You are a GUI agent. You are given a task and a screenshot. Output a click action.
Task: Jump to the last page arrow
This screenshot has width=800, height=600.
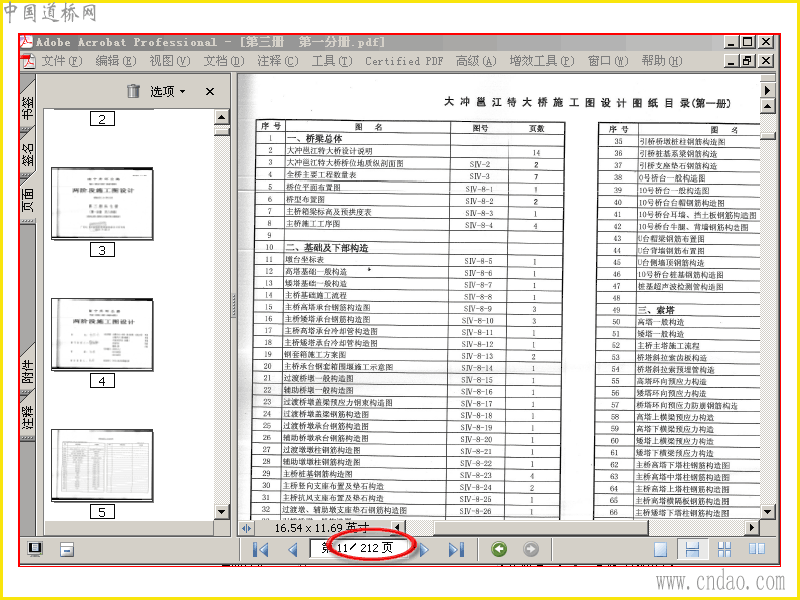(456, 549)
